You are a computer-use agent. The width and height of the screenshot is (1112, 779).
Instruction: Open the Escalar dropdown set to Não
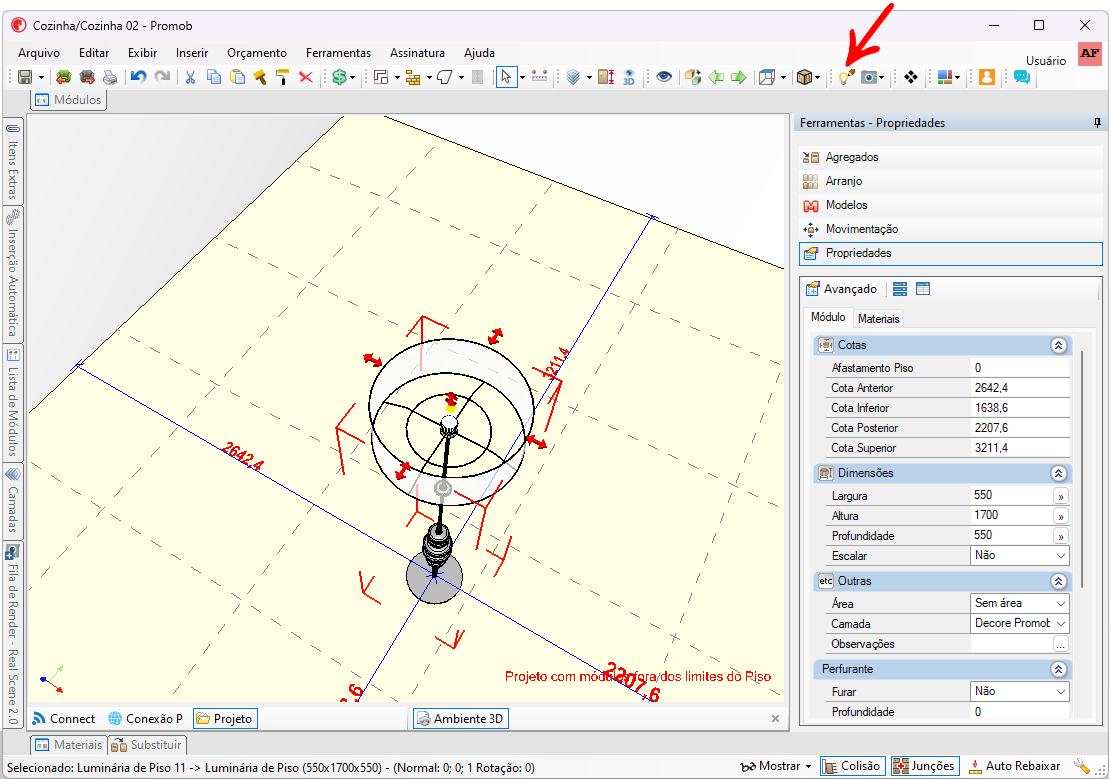point(1019,556)
